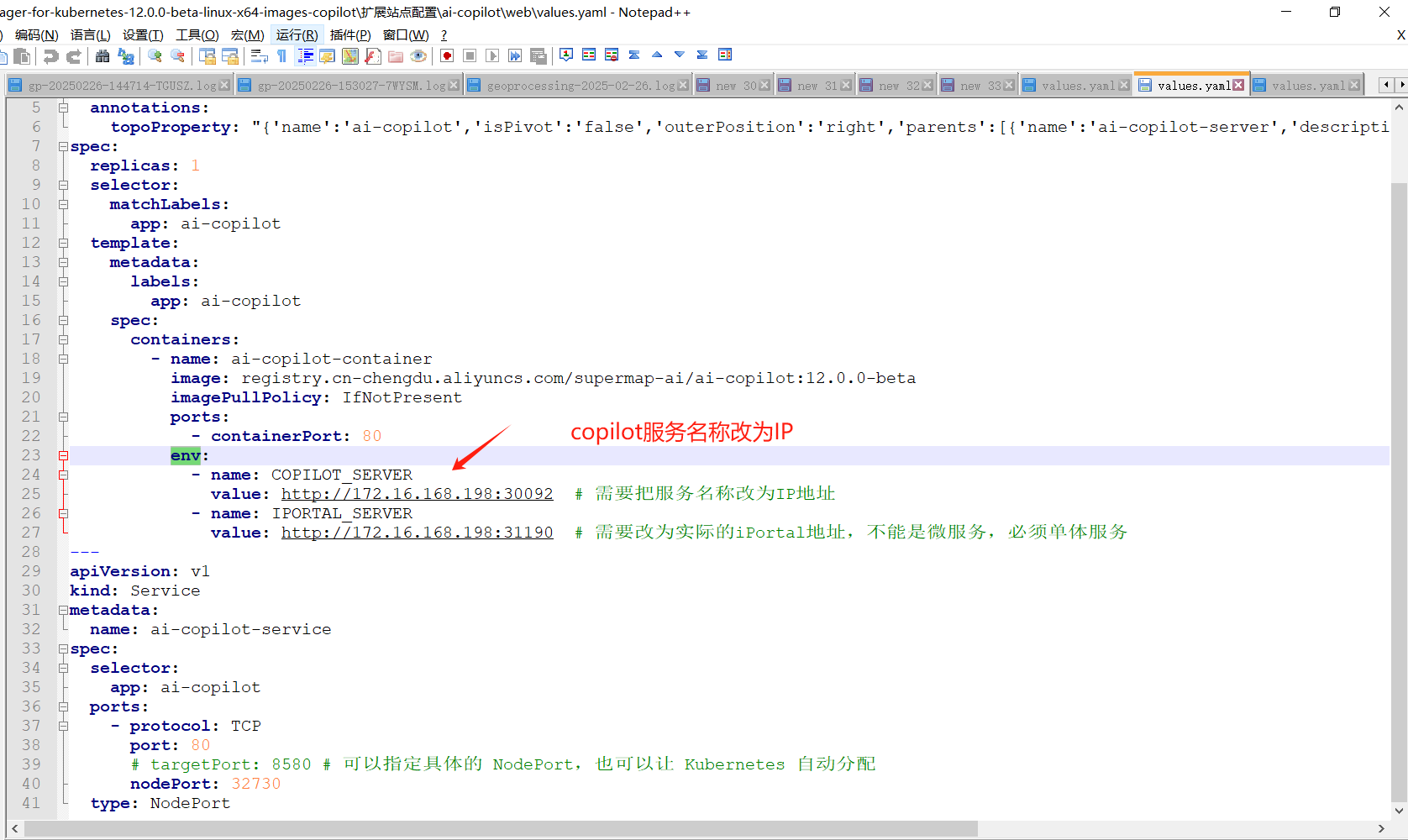The image size is (1408, 840).
Task: Open the COPILOT_SERVER URL link on line 25
Action: pyautogui.click(x=417, y=494)
